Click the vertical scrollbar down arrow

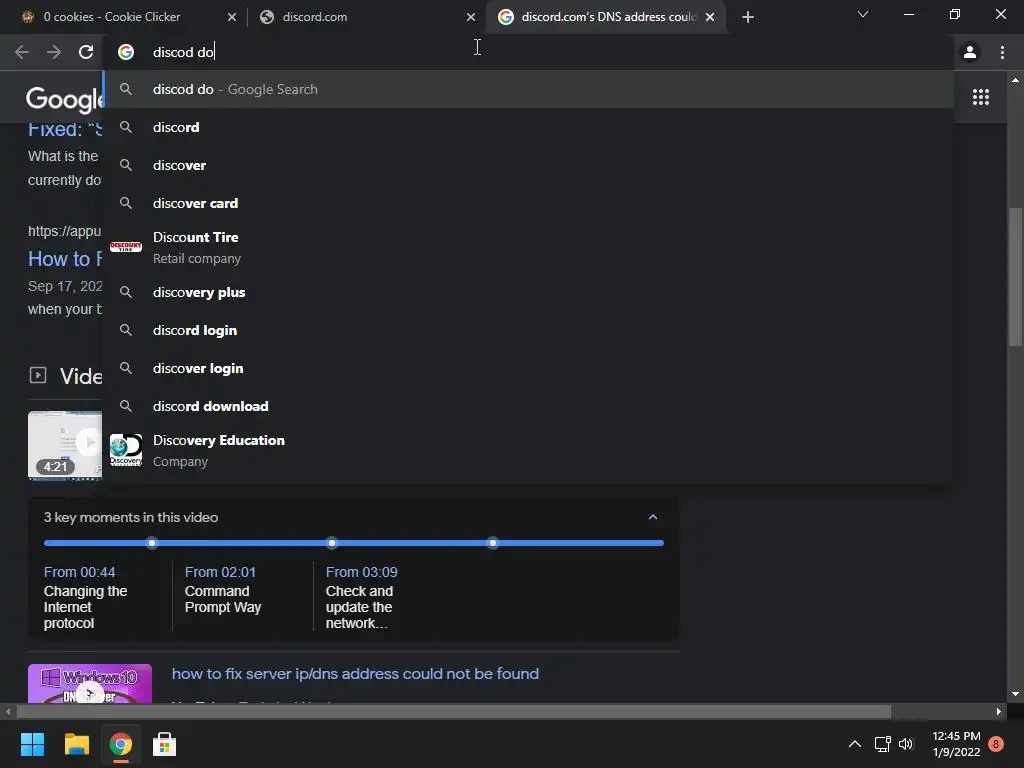tap(1015, 694)
